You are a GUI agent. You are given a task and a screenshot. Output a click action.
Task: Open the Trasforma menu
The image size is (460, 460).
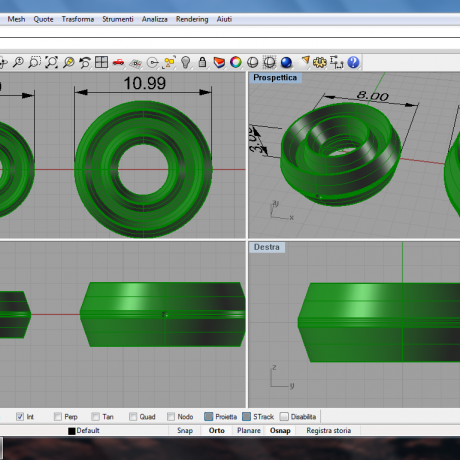(x=78, y=19)
